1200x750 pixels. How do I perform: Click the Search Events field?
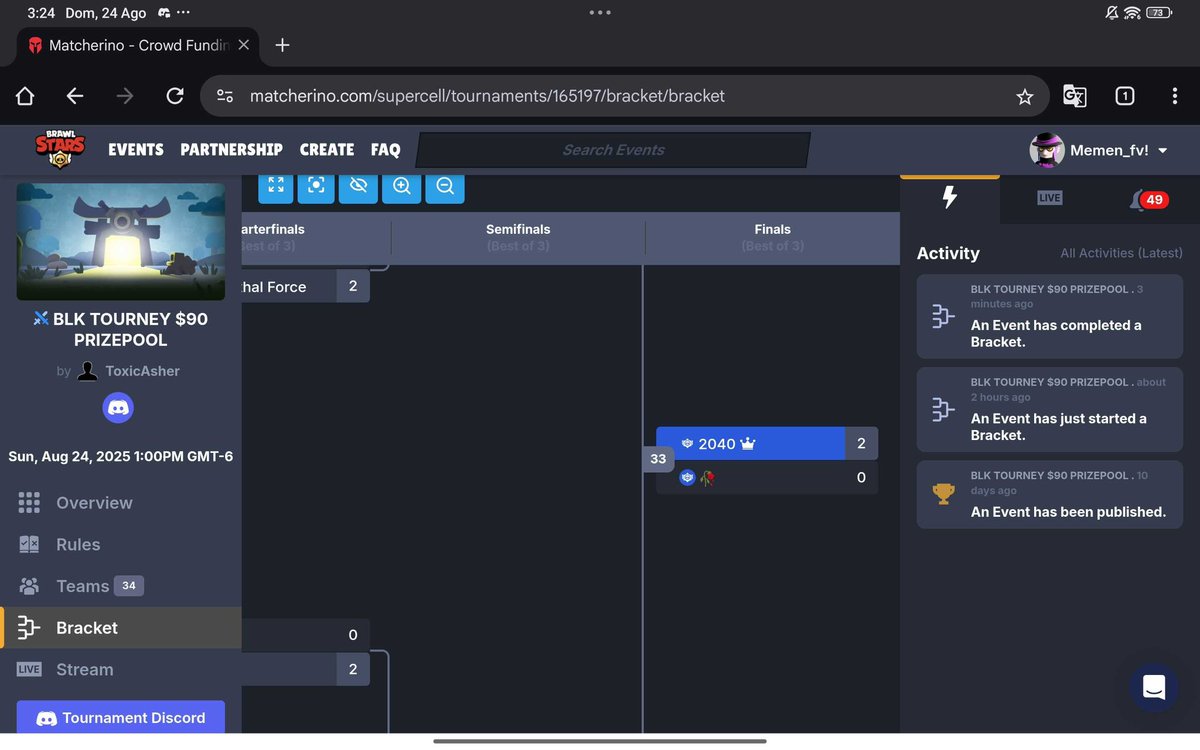click(613, 150)
